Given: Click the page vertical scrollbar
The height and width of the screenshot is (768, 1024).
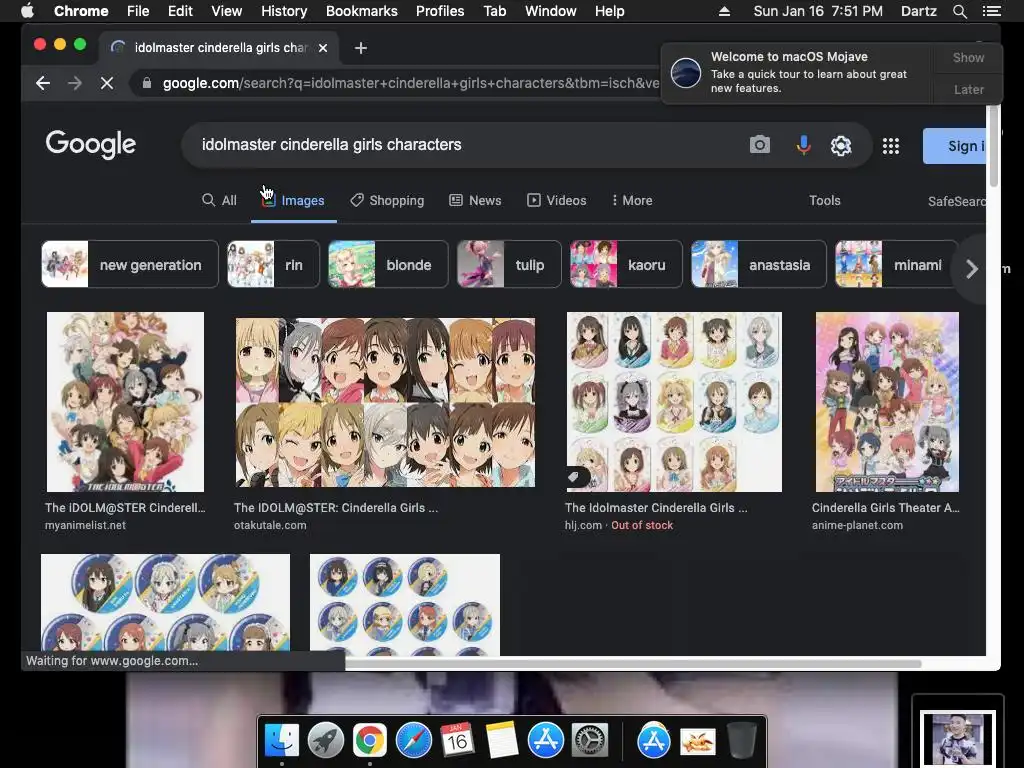Looking at the screenshot, I should 993,146.
